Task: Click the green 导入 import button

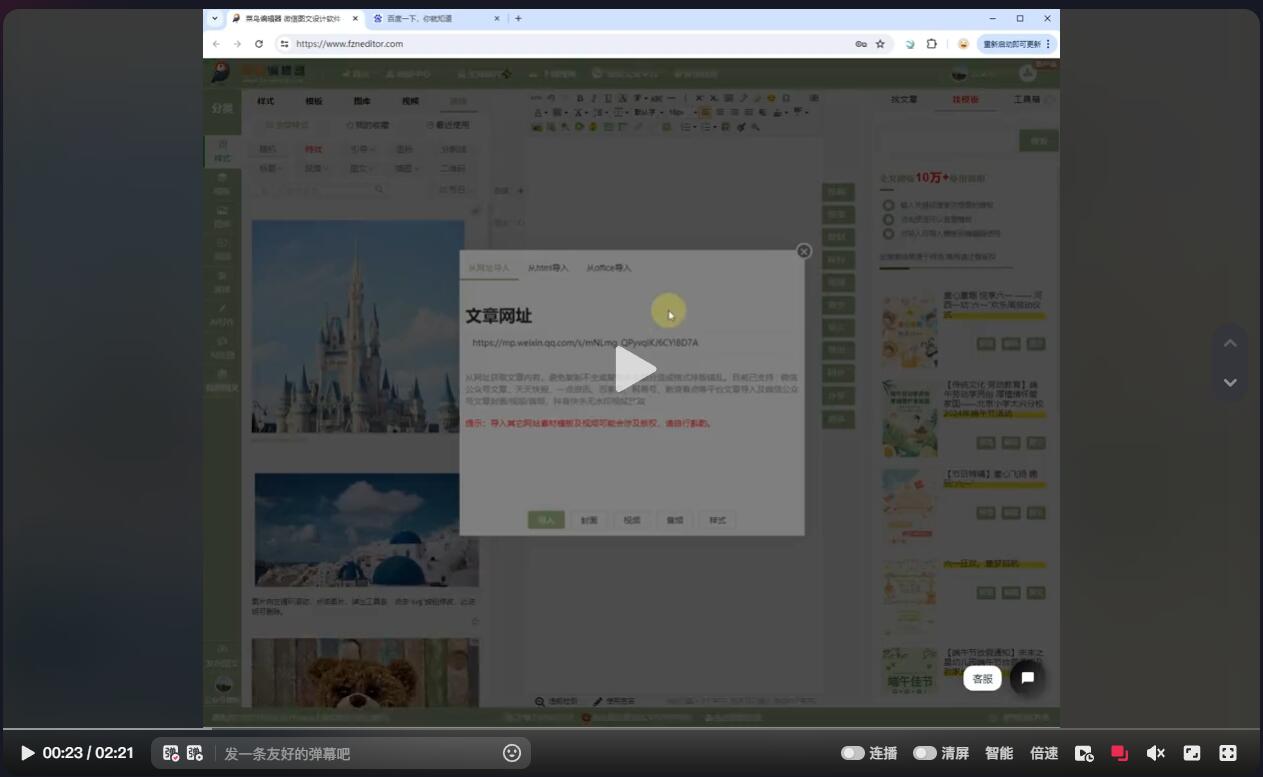Action: pyautogui.click(x=546, y=520)
